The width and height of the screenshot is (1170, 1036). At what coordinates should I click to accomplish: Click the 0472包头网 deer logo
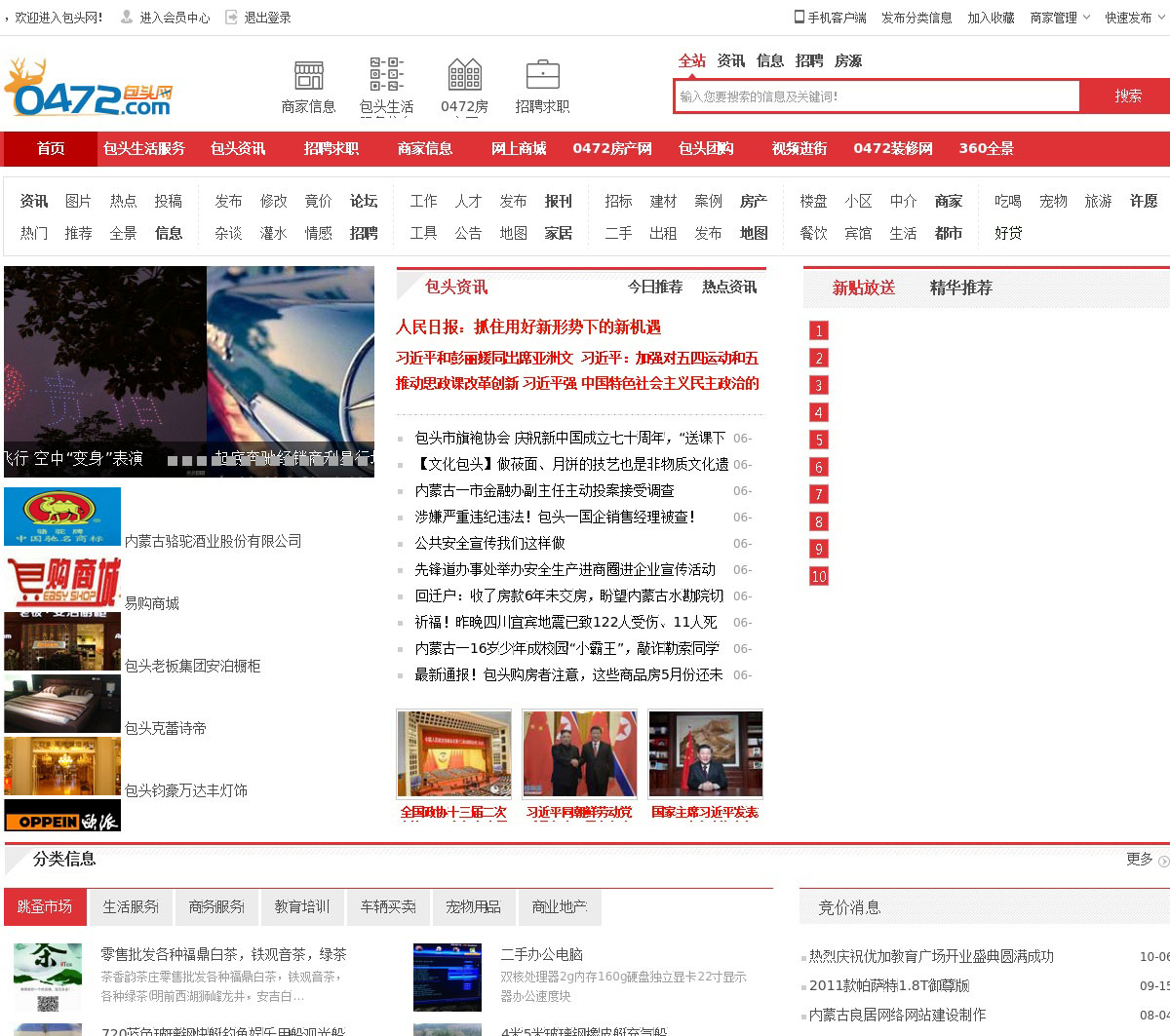coord(90,89)
